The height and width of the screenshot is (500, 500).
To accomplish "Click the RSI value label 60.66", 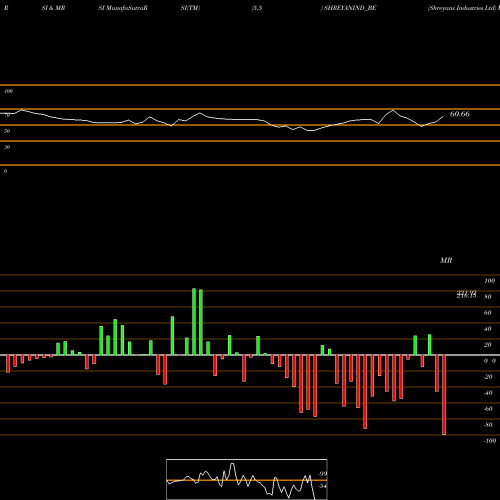I will pyautogui.click(x=460, y=114).
